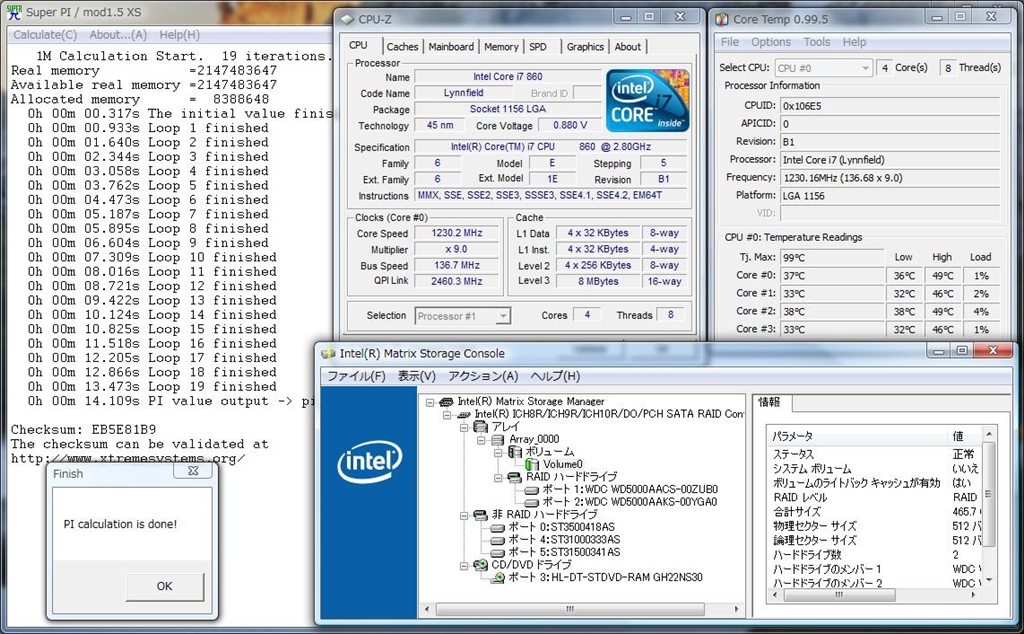Click the Checksum: EB5E81B9 line in Super PI
The image size is (1024, 634).
tap(84, 430)
